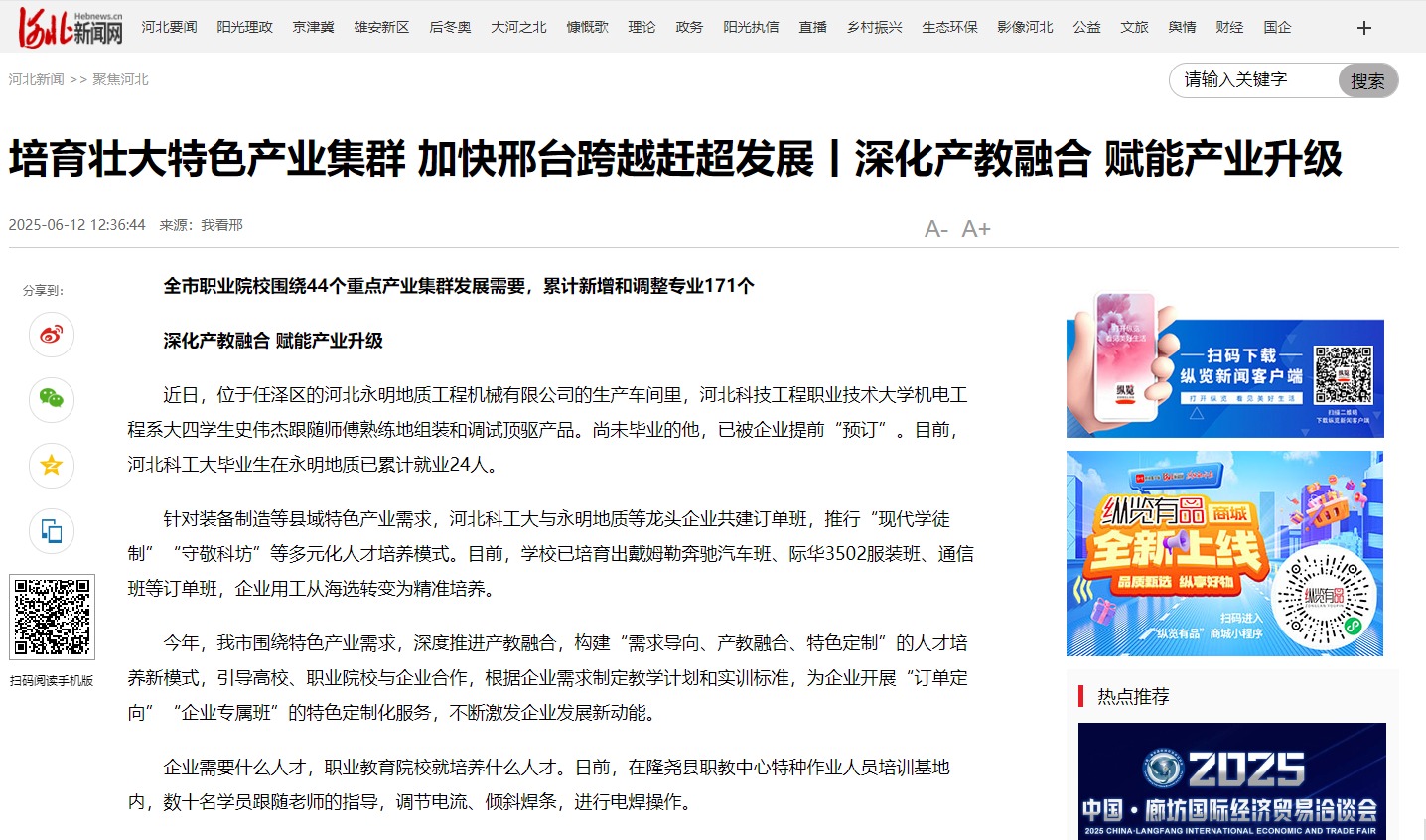Open the 生态环保 channel

[x=949, y=27]
